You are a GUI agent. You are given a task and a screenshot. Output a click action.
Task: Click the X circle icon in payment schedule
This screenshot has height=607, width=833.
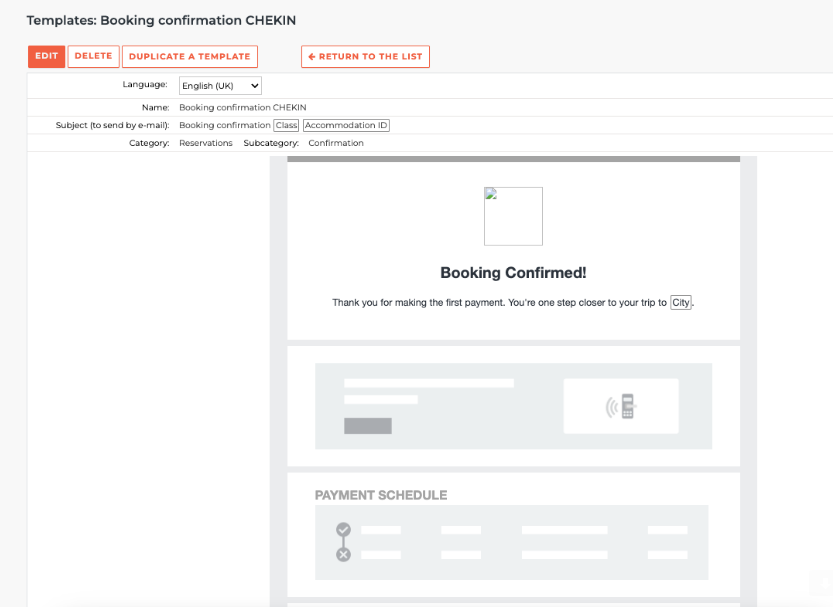pyautogui.click(x=344, y=554)
